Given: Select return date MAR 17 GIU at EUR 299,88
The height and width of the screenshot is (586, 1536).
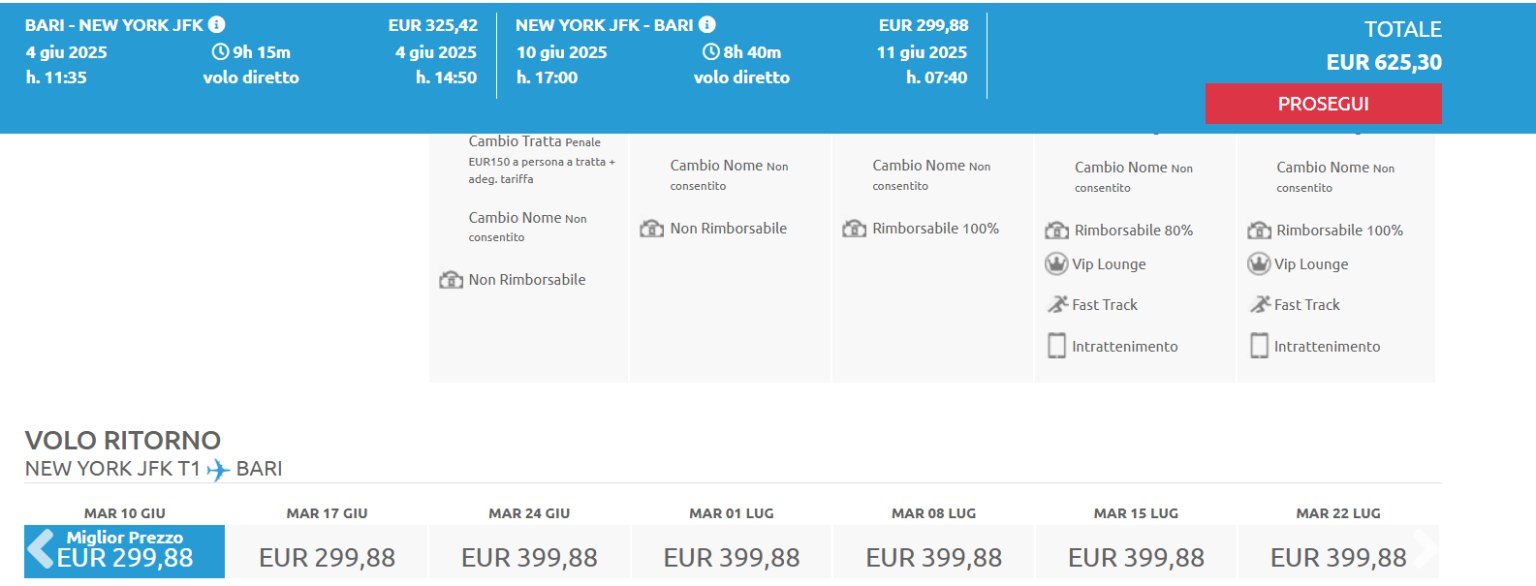Looking at the screenshot, I should click(327, 541).
